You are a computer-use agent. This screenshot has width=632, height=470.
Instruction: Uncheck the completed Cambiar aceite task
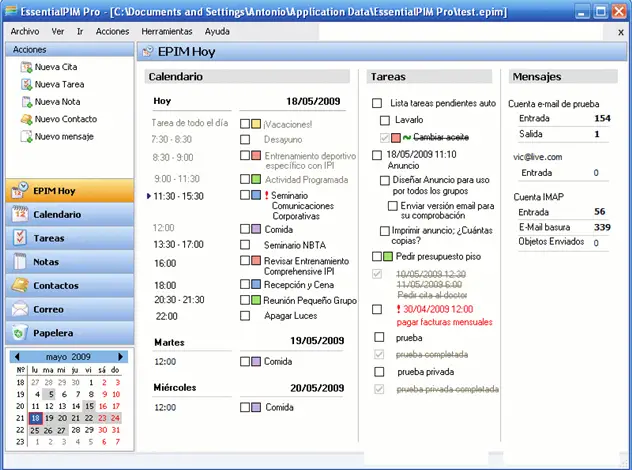pyautogui.click(x=385, y=138)
